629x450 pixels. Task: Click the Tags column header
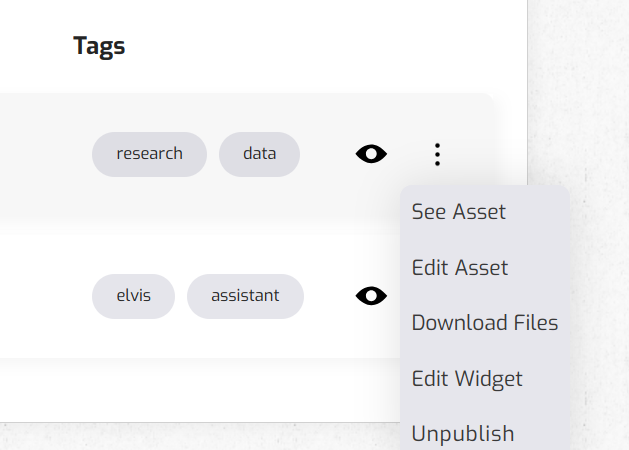(99, 45)
